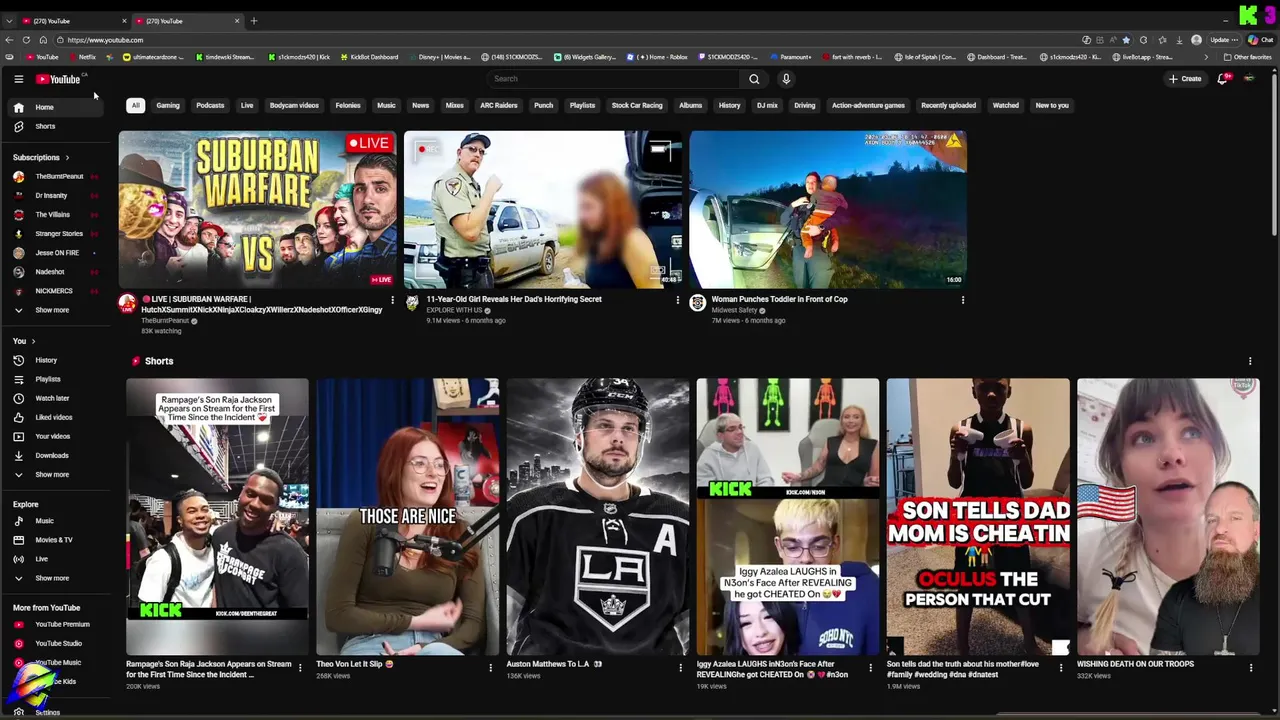The image size is (1280, 720).
Task: Open the hamburger guide menu
Action: click(18, 79)
